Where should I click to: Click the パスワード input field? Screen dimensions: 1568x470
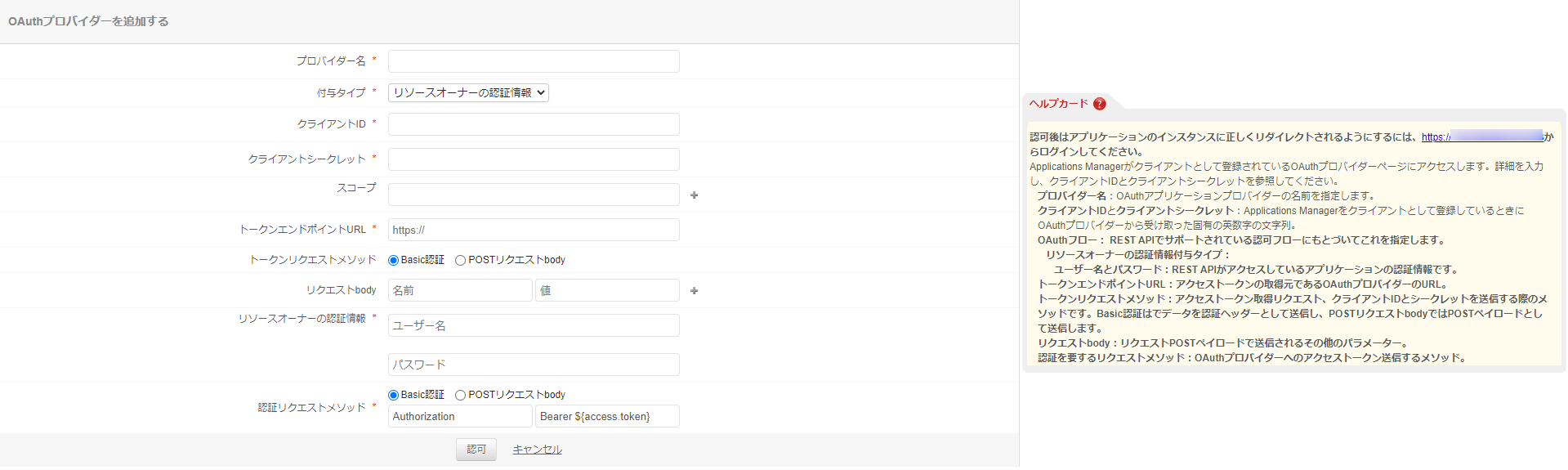click(534, 365)
